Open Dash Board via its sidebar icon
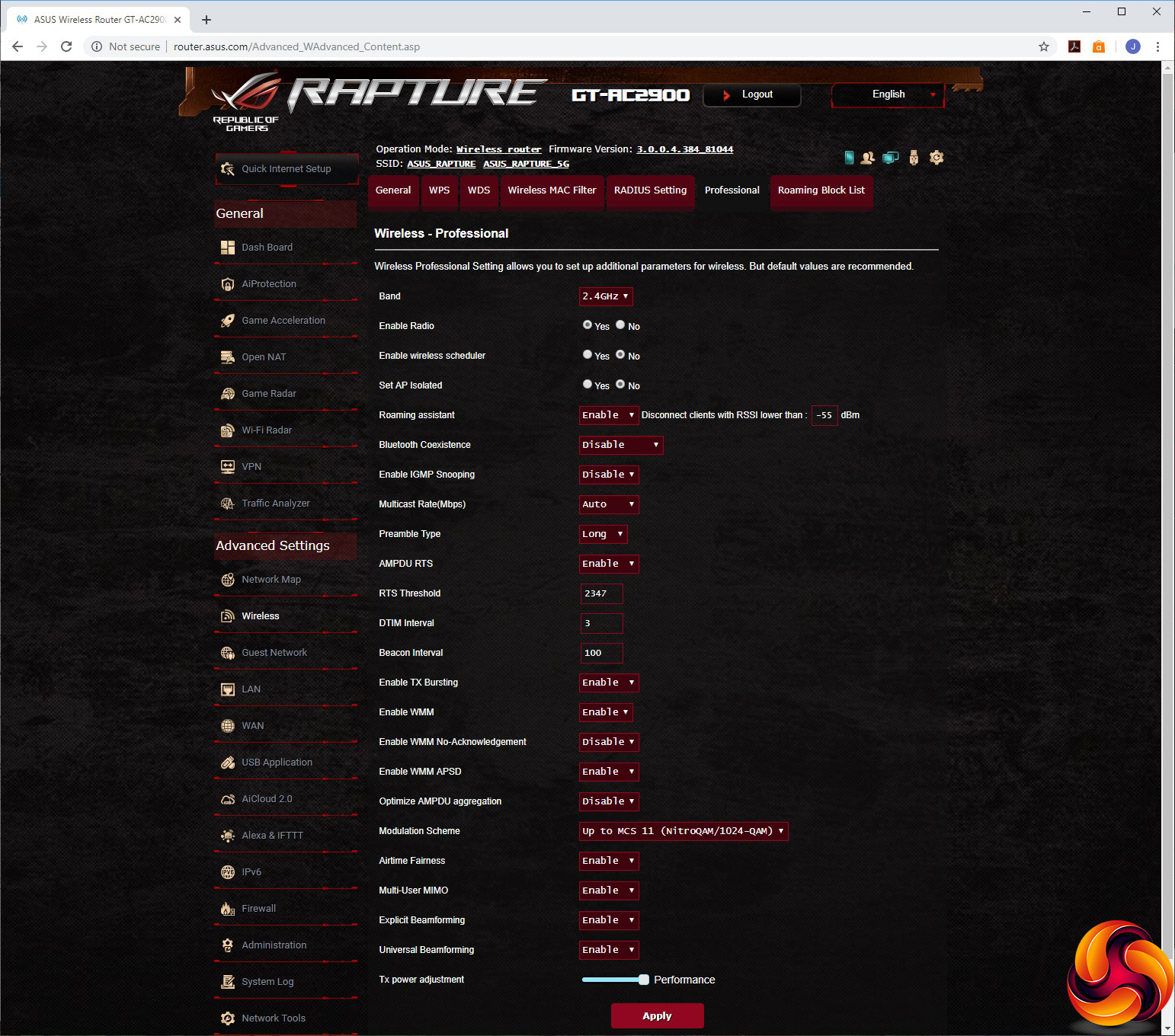The width and height of the screenshot is (1175, 1036). click(227, 248)
